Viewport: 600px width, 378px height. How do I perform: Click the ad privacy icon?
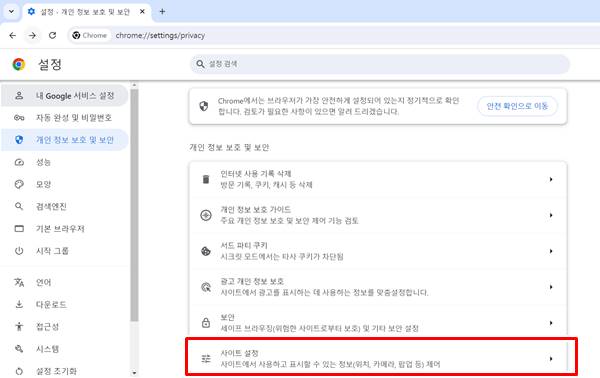click(206, 287)
